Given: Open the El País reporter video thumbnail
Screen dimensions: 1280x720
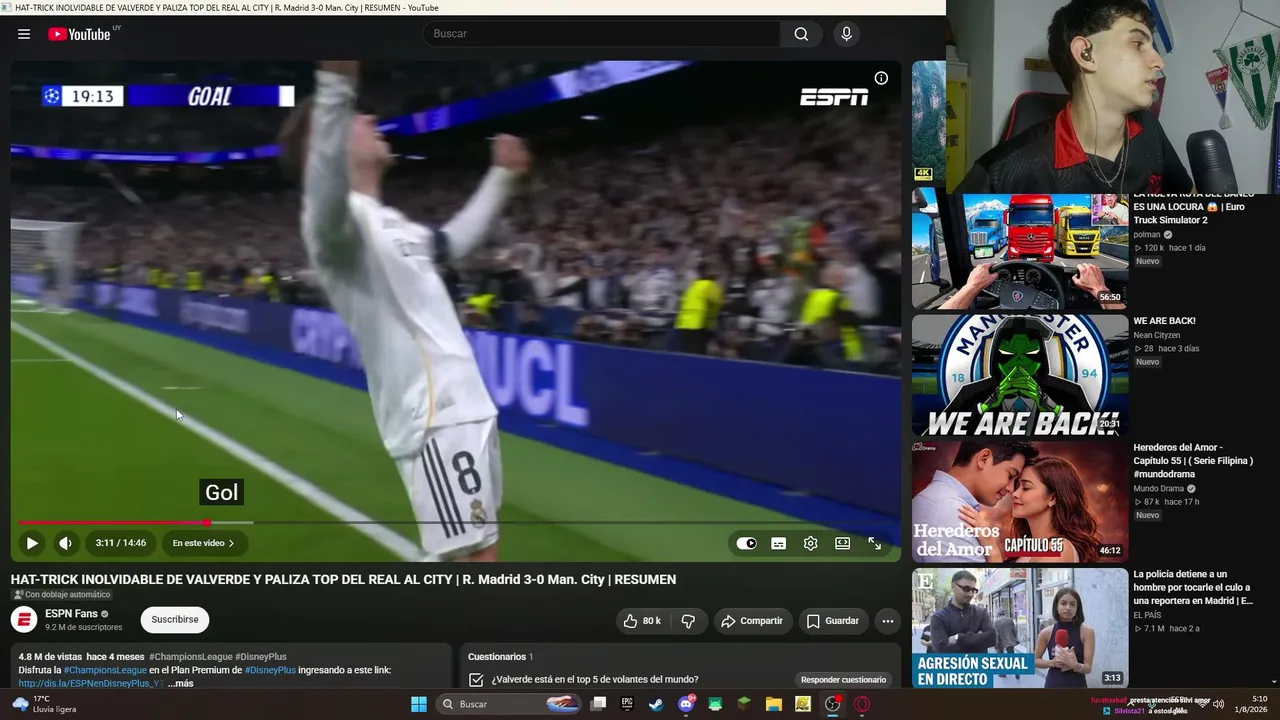Looking at the screenshot, I should pos(1020,628).
